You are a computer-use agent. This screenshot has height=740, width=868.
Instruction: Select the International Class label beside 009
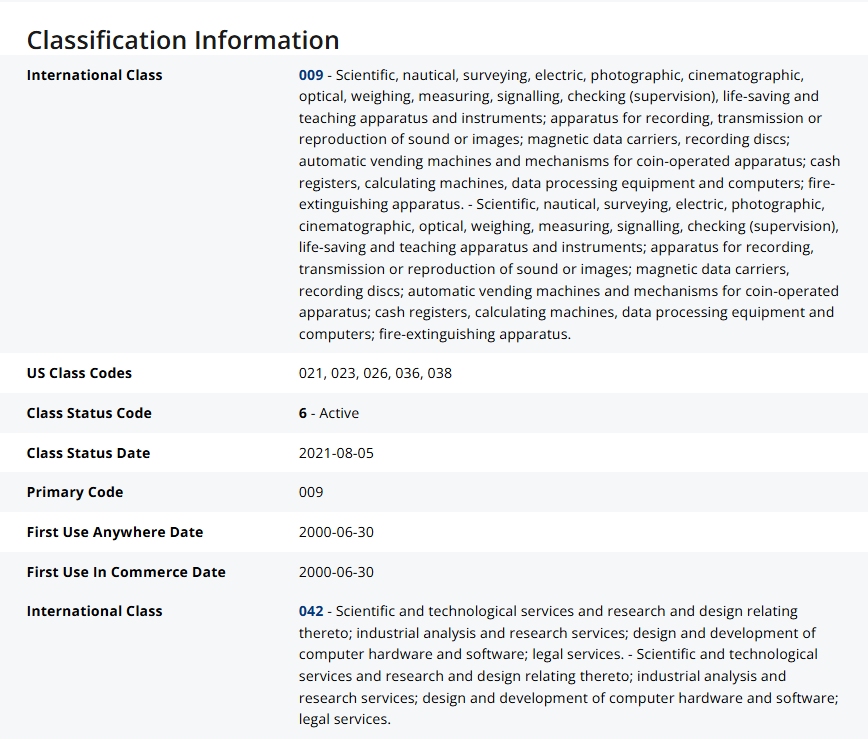click(94, 75)
